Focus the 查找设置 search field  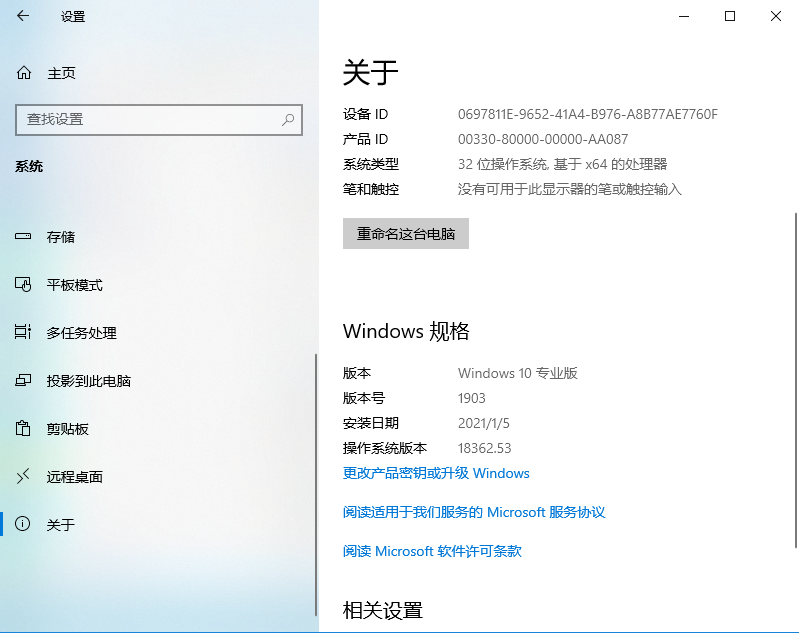click(159, 120)
